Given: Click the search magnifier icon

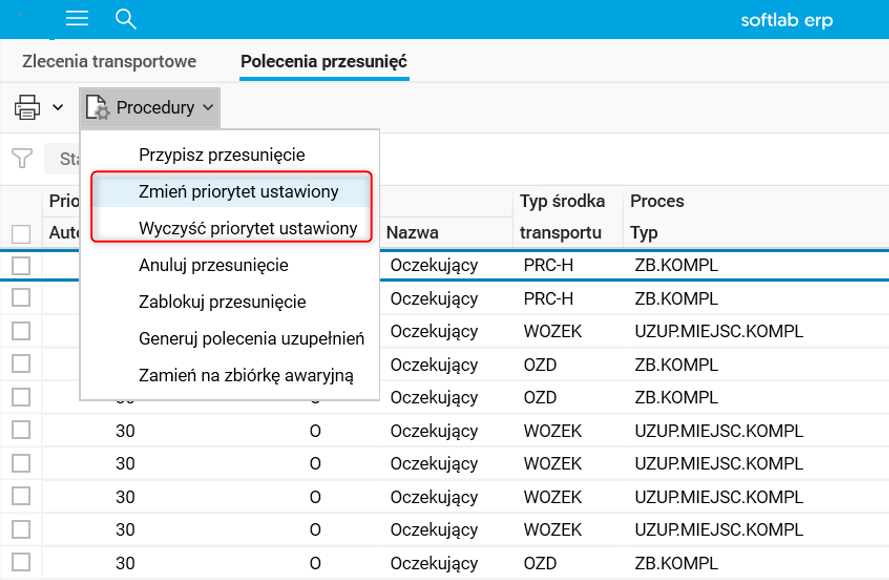Looking at the screenshot, I should (x=125, y=19).
